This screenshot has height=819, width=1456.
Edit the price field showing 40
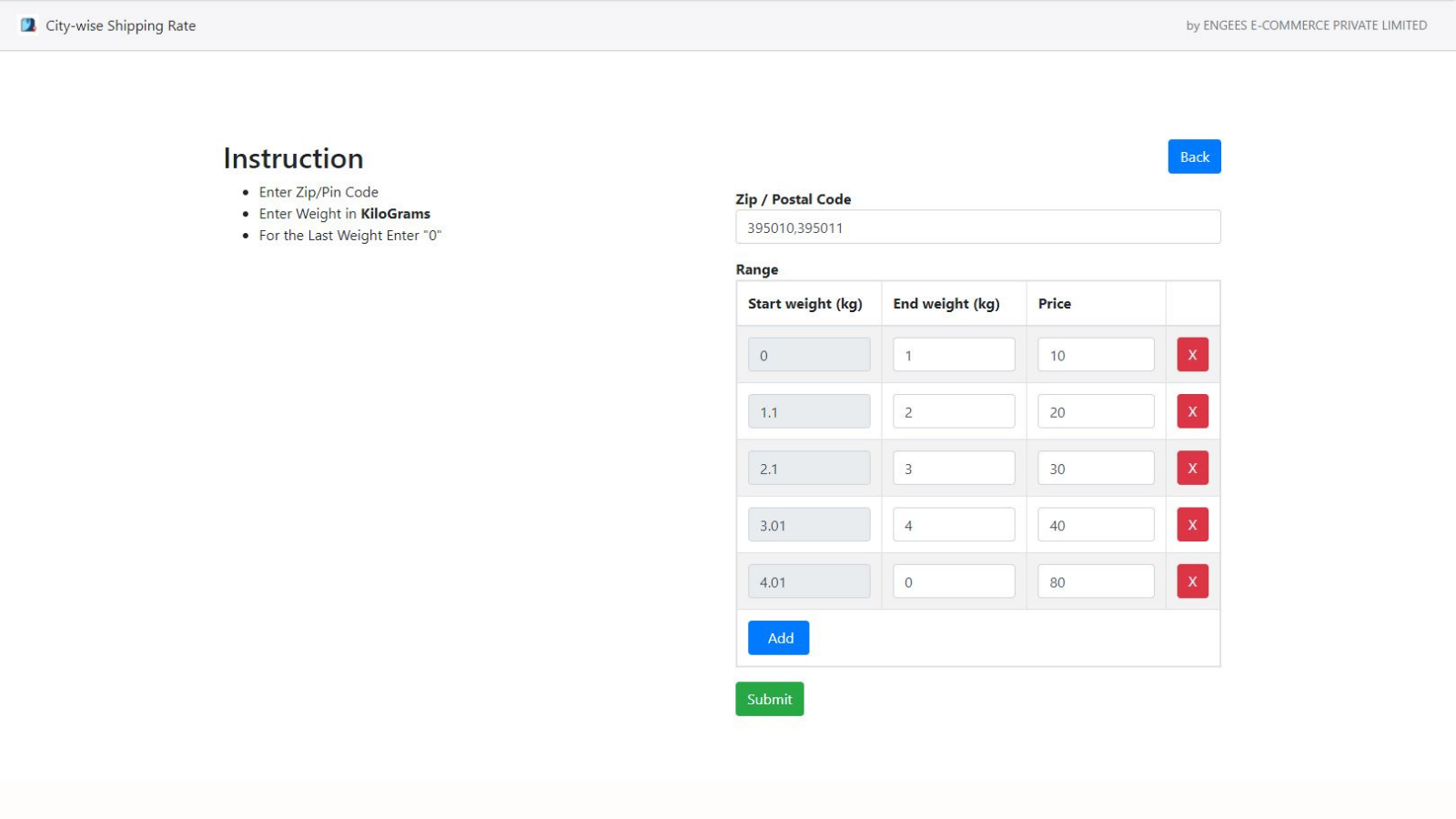[1096, 525]
